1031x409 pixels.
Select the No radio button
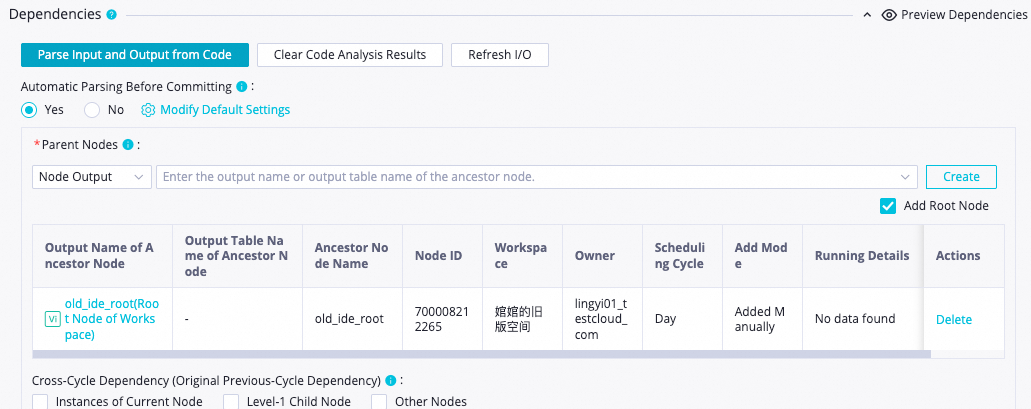click(x=92, y=110)
